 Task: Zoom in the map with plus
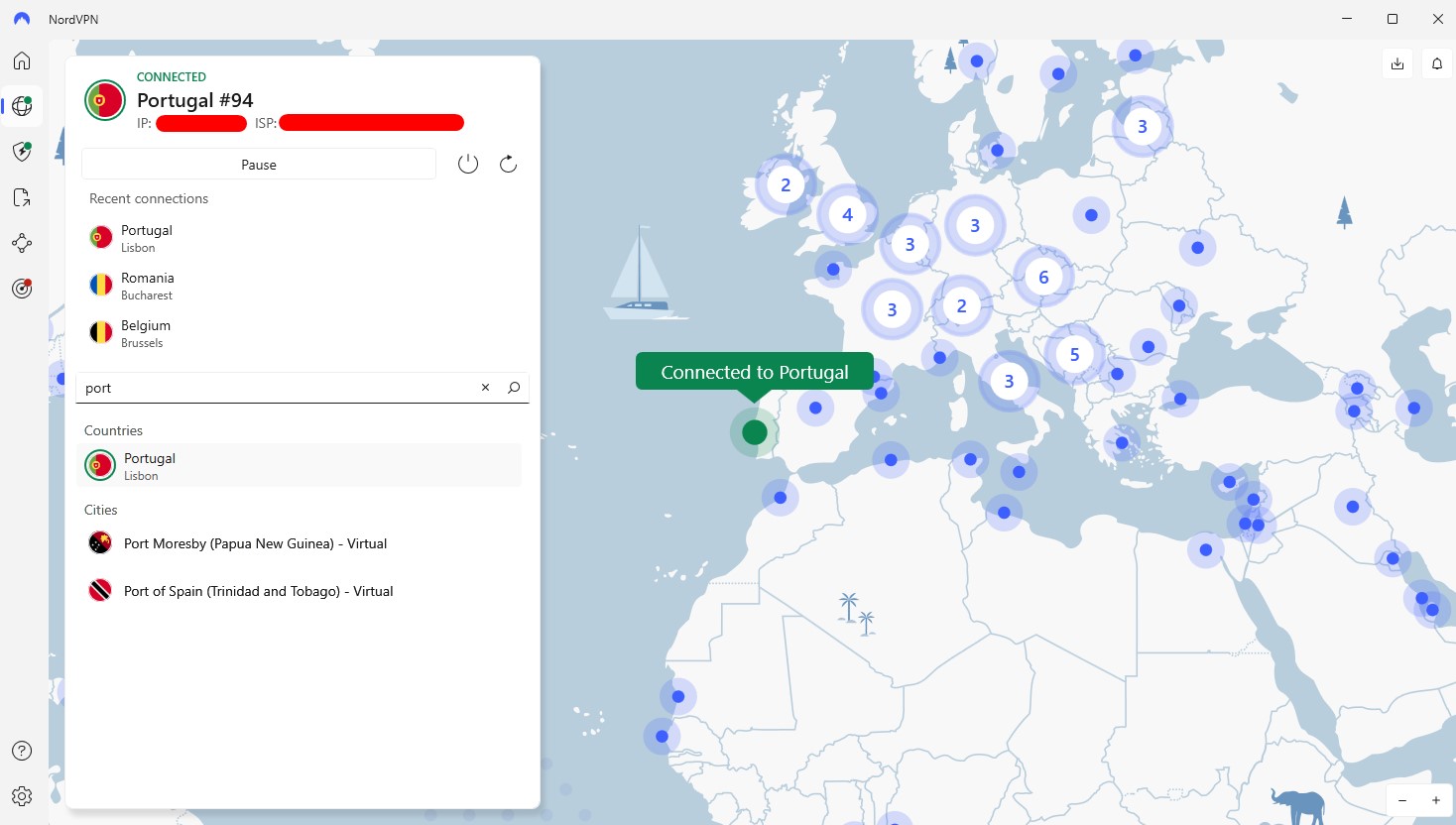click(x=1435, y=800)
